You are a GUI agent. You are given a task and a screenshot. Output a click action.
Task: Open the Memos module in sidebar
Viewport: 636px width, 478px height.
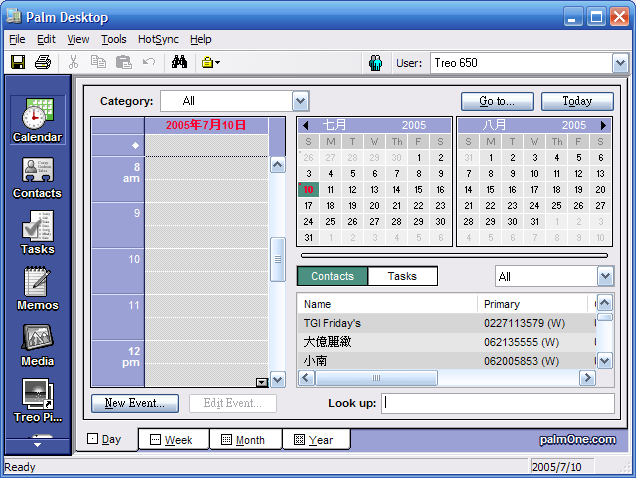37,289
